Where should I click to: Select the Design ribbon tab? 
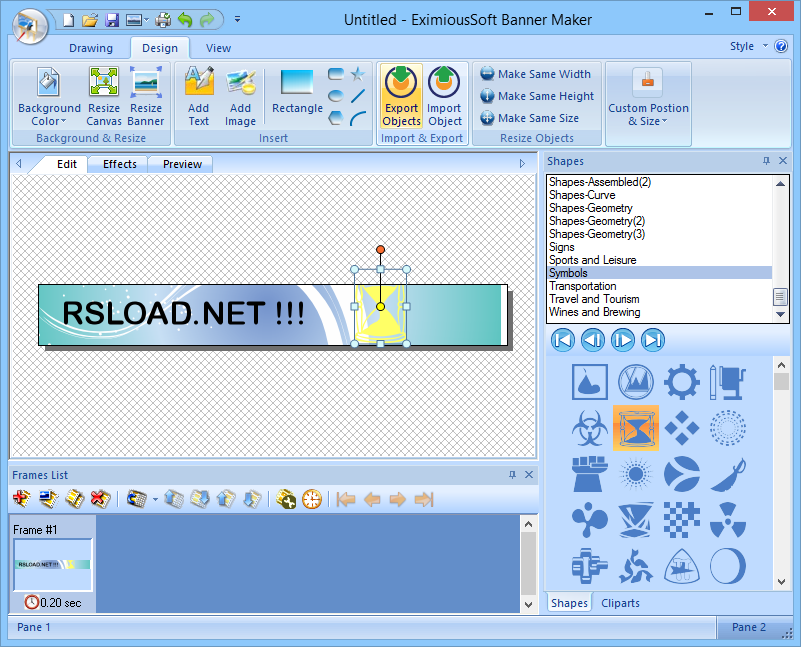[x=160, y=48]
